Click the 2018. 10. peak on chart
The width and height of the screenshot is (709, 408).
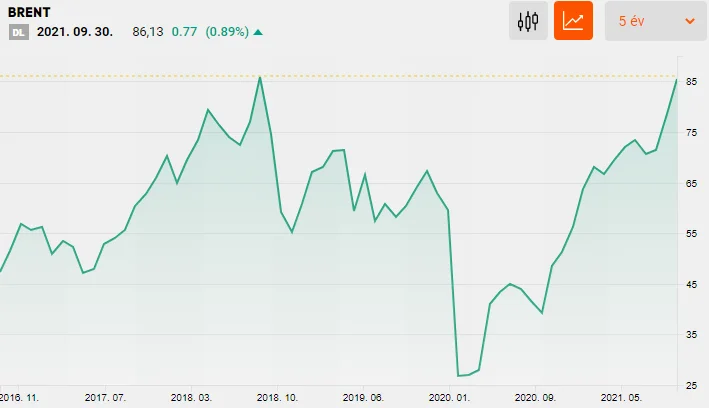coord(260,77)
